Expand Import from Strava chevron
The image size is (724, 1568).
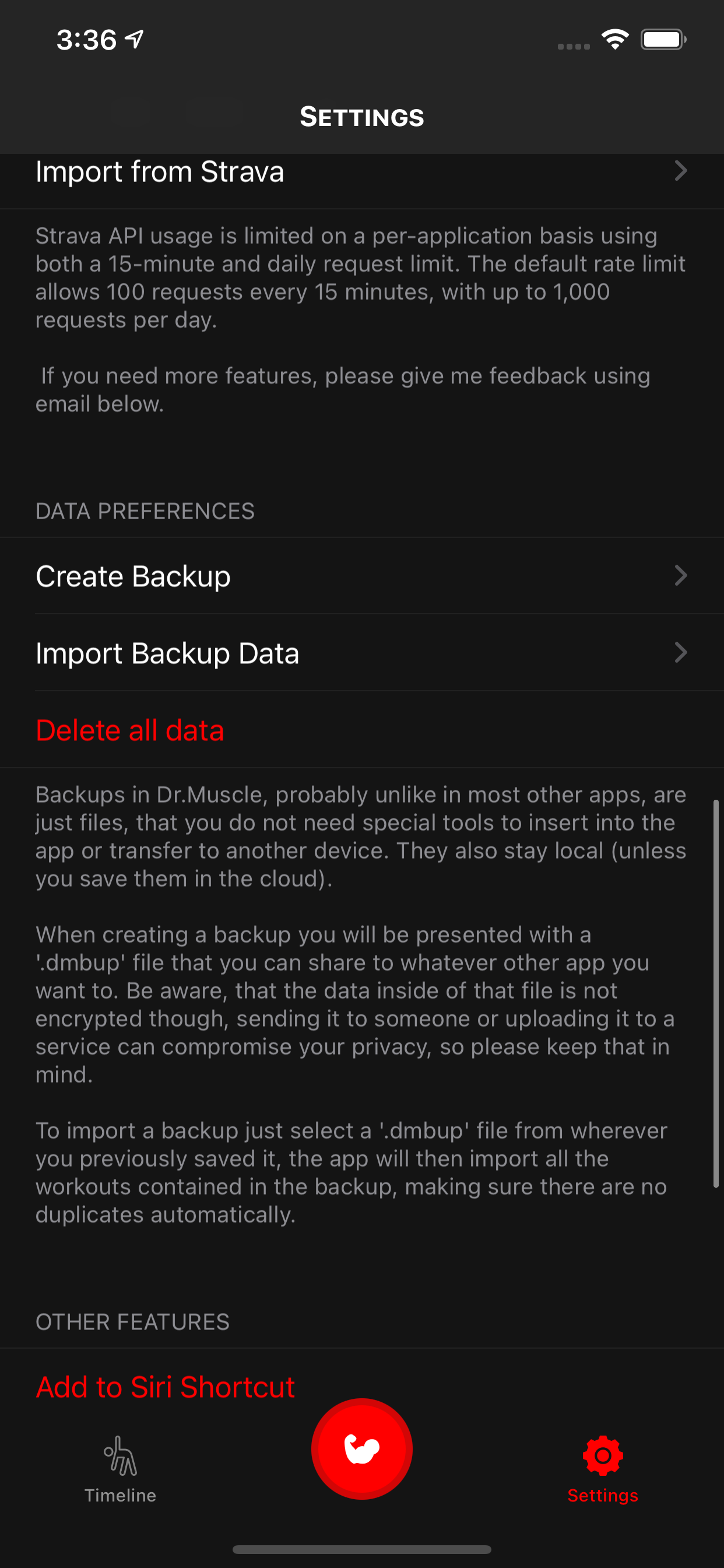coord(681,171)
